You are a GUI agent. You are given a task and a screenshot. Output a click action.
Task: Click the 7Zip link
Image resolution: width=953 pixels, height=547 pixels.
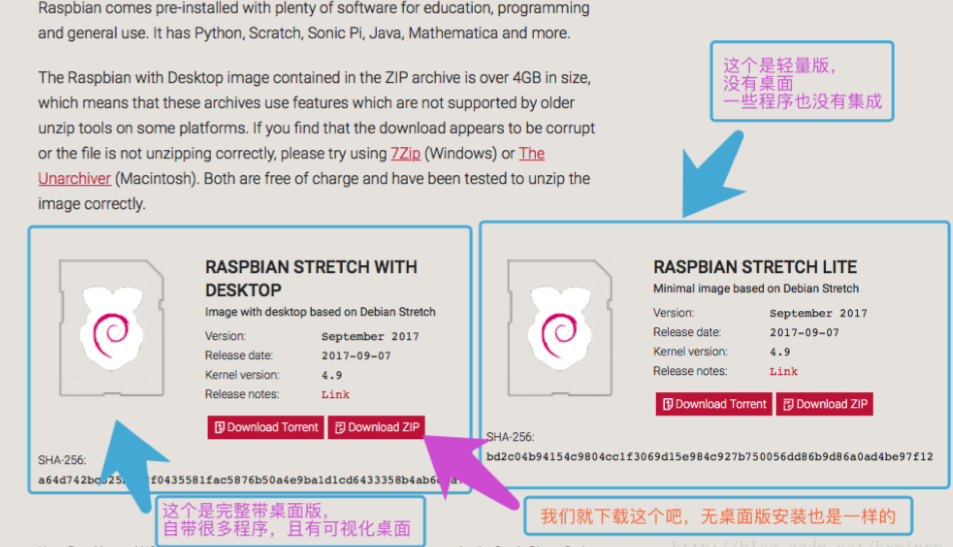[x=405, y=153]
